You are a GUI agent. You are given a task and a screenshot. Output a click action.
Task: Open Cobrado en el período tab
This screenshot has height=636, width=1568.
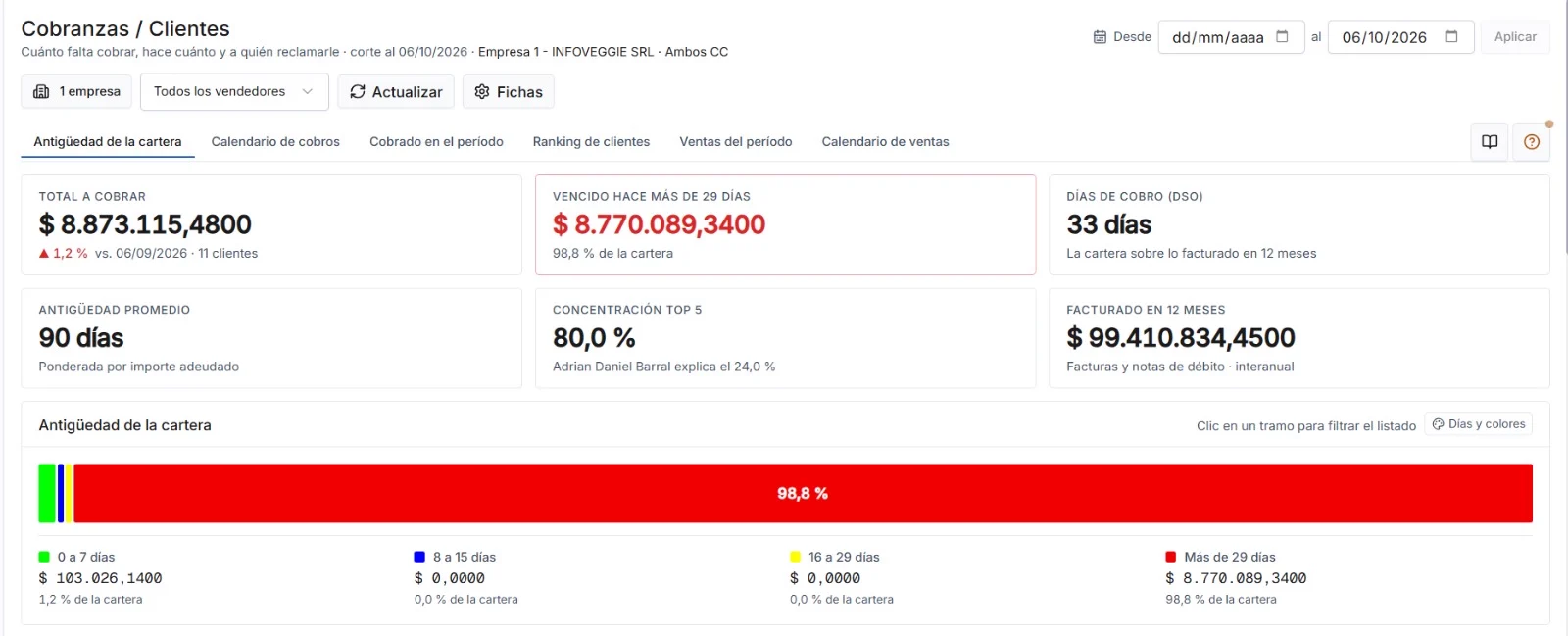point(436,142)
